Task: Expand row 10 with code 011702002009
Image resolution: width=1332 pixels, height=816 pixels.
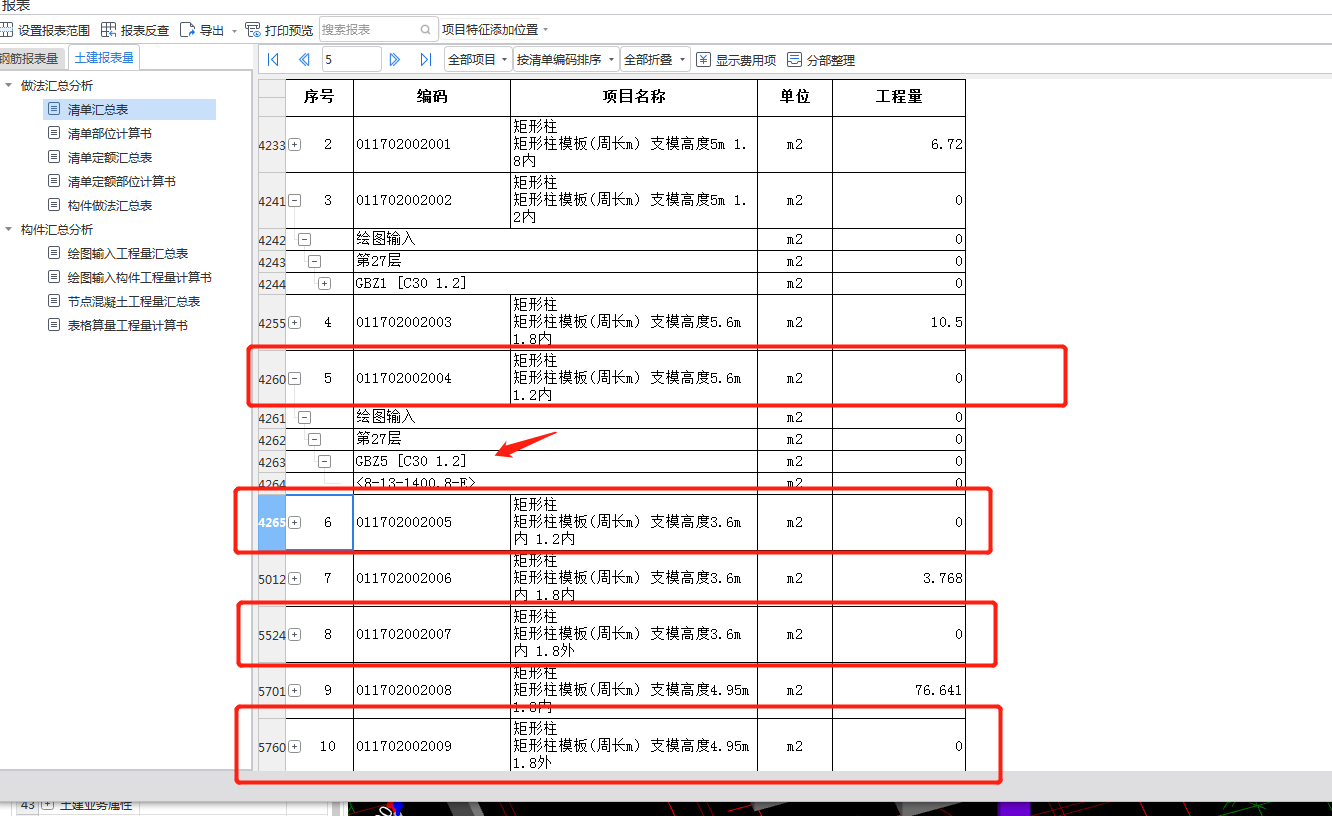Action: pyautogui.click(x=295, y=747)
